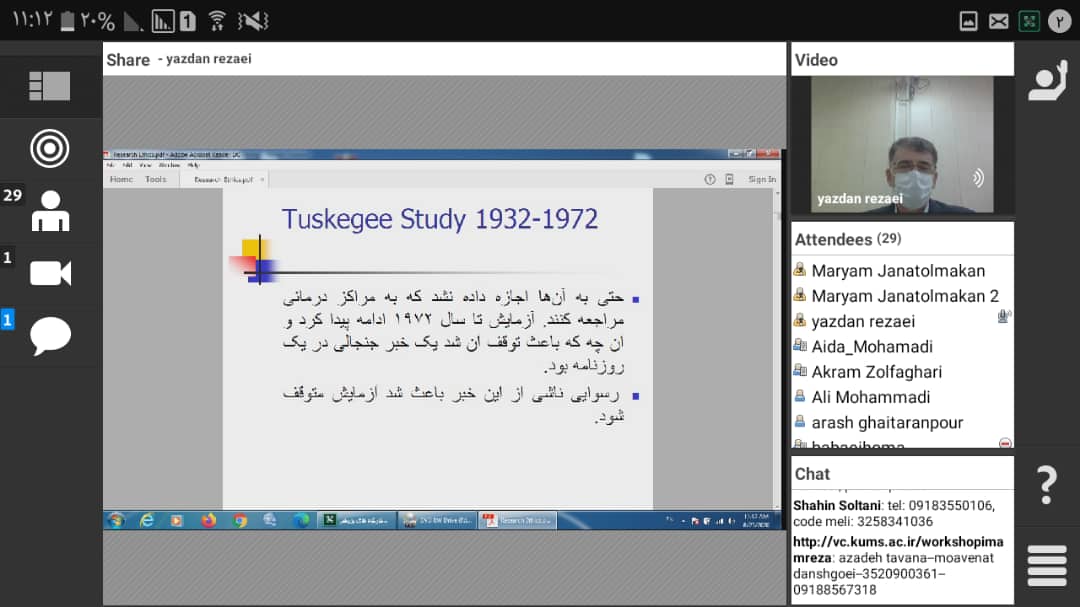Tap the concentric circles broadcast icon
Viewport: 1080px width, 607px height.
(x=50, y=148)
